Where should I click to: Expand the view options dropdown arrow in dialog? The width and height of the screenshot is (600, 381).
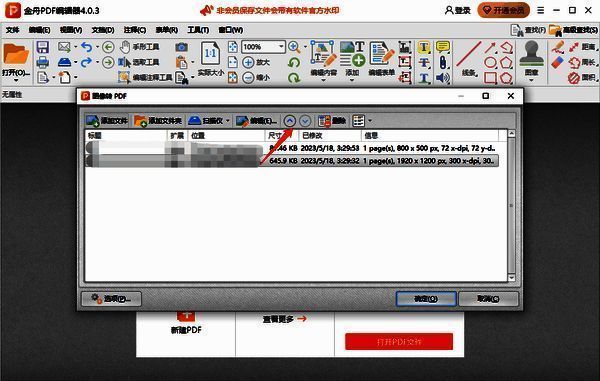pyautogui.click(x=370, y=121)
